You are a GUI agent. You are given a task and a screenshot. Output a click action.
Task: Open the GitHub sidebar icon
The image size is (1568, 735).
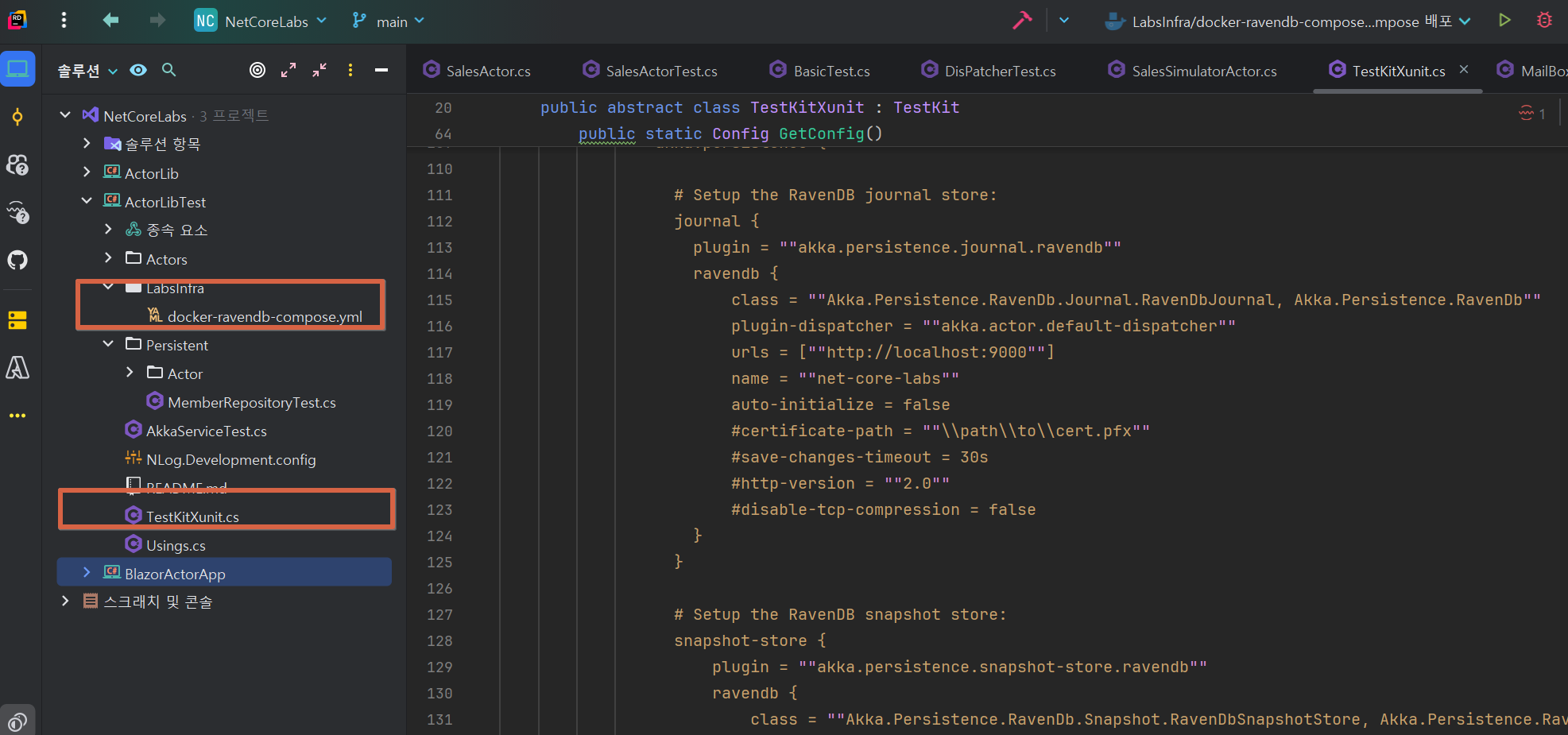click(x=17, y=260)
